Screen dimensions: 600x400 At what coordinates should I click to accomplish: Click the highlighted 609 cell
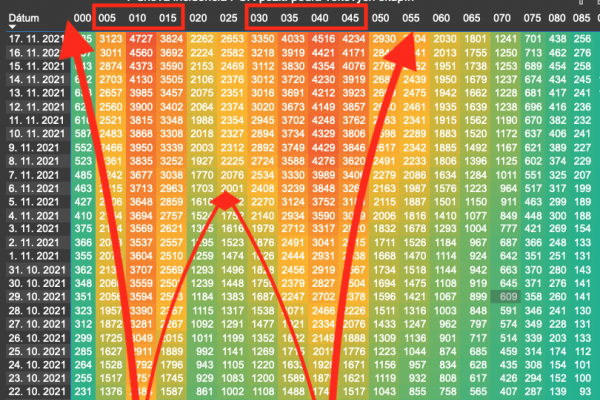pos(507,297)
